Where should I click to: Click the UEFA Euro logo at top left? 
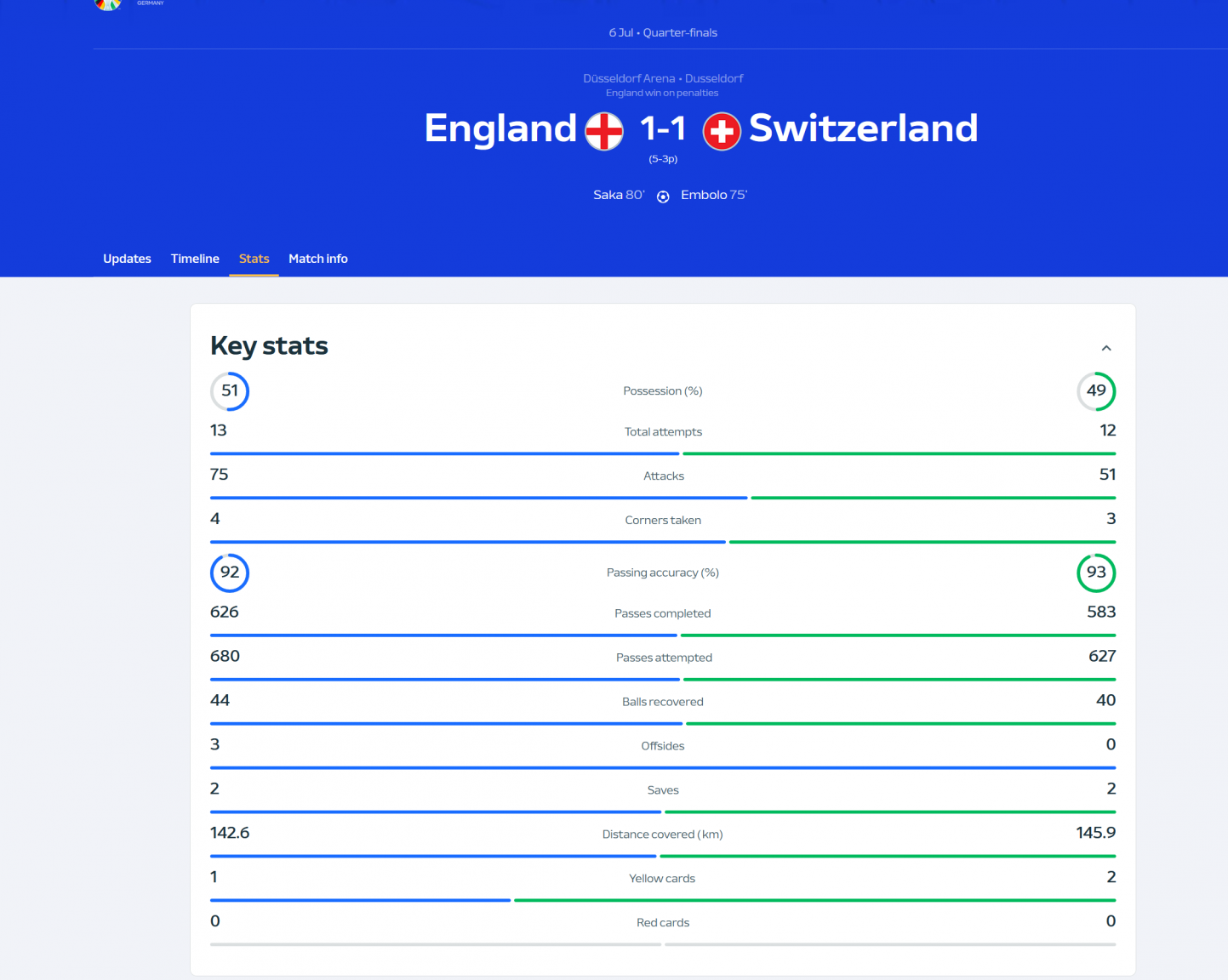[108, 4]
